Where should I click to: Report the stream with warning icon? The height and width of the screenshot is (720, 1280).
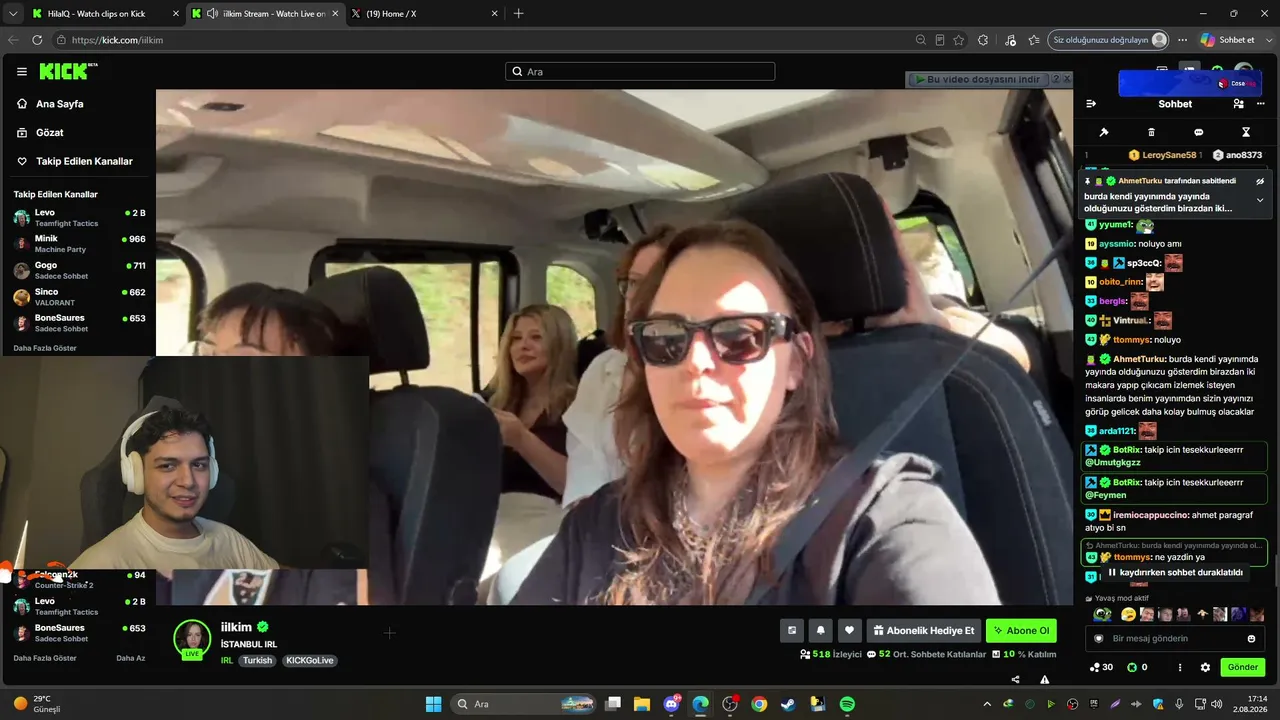coord(1045,679)
